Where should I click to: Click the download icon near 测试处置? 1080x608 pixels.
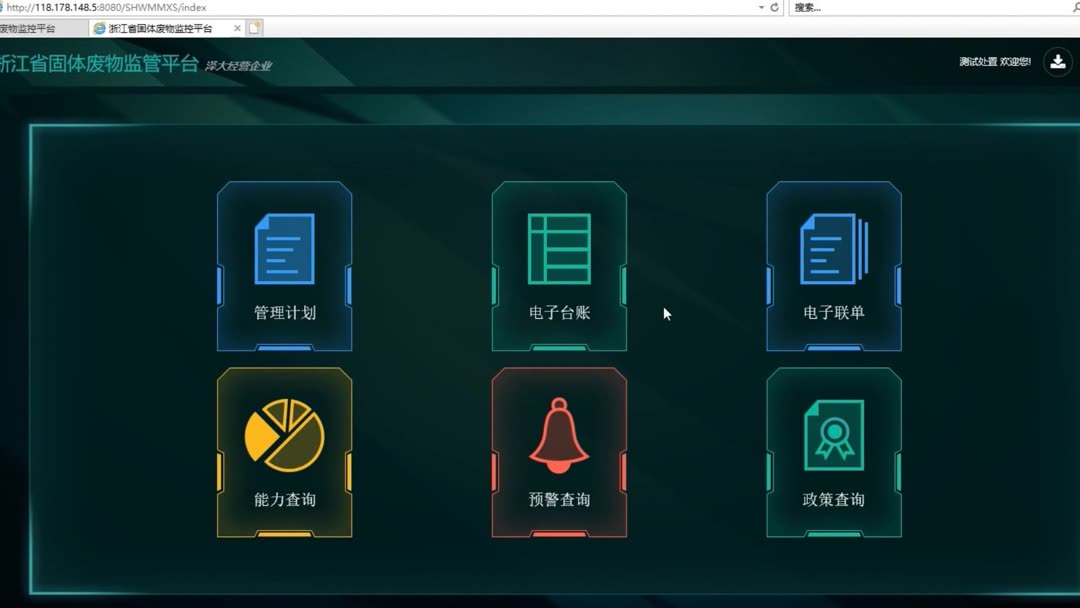[1057, 62]
